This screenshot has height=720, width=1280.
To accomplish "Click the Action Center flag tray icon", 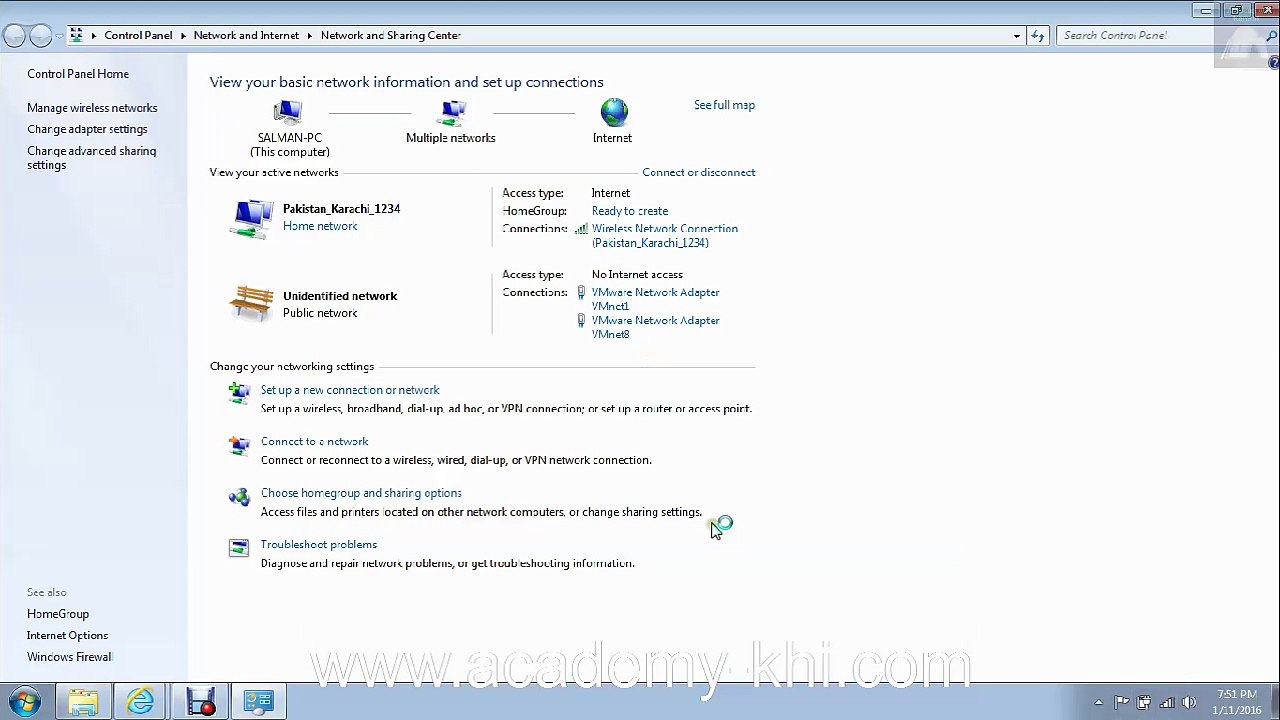I will (1122, 703).
